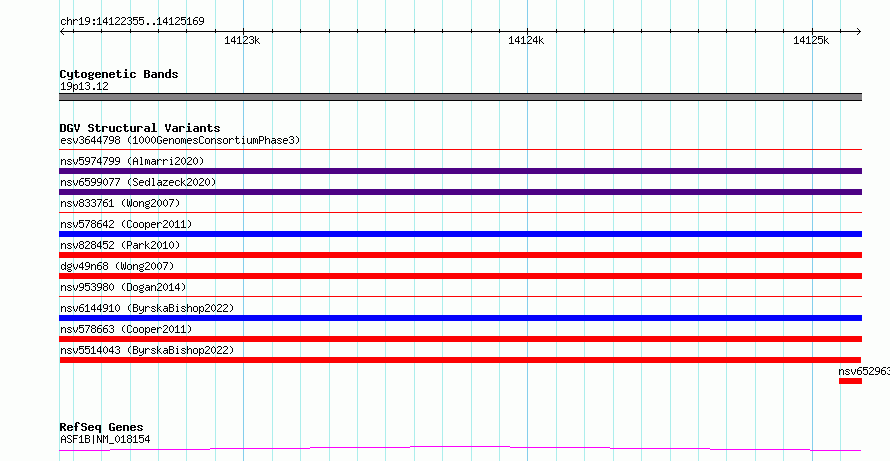Open variant nsv578663 (Cooper2011) label
Screen dimensions: 890x461
coord(126,329)
